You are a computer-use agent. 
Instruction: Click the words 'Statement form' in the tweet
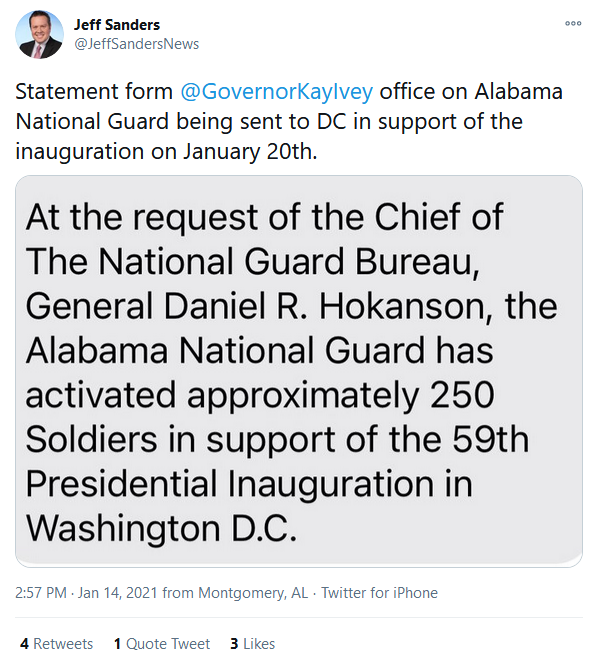[94, 92]
